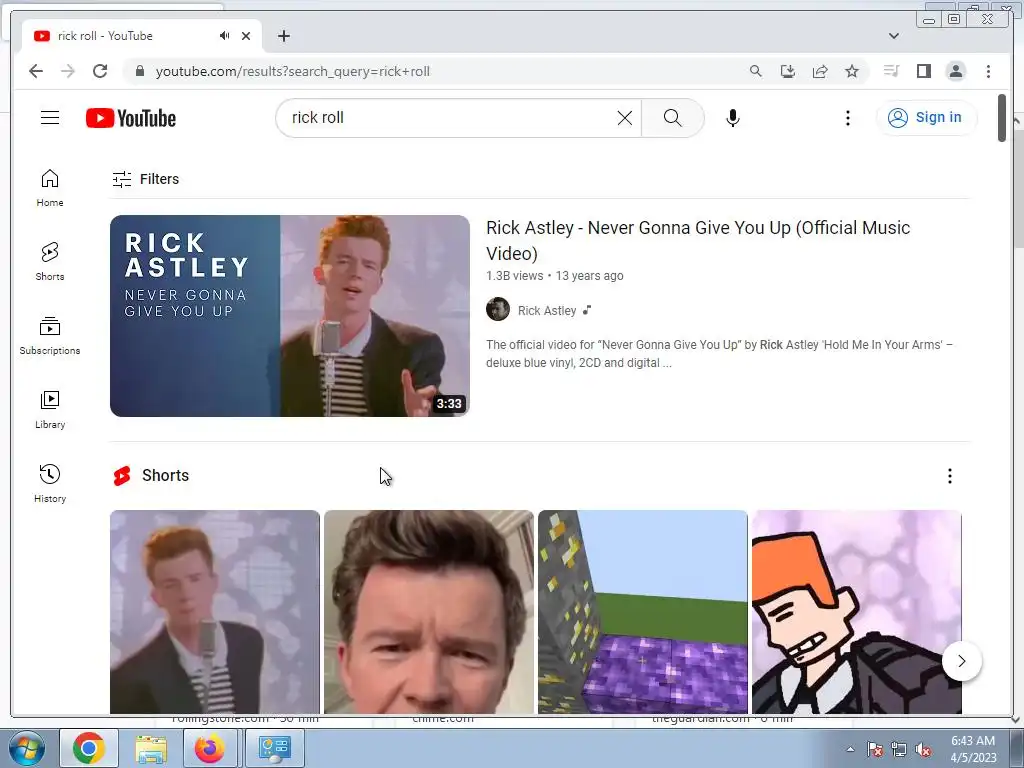
Task: Click Chrome in the taskbar
Action: 89,748
